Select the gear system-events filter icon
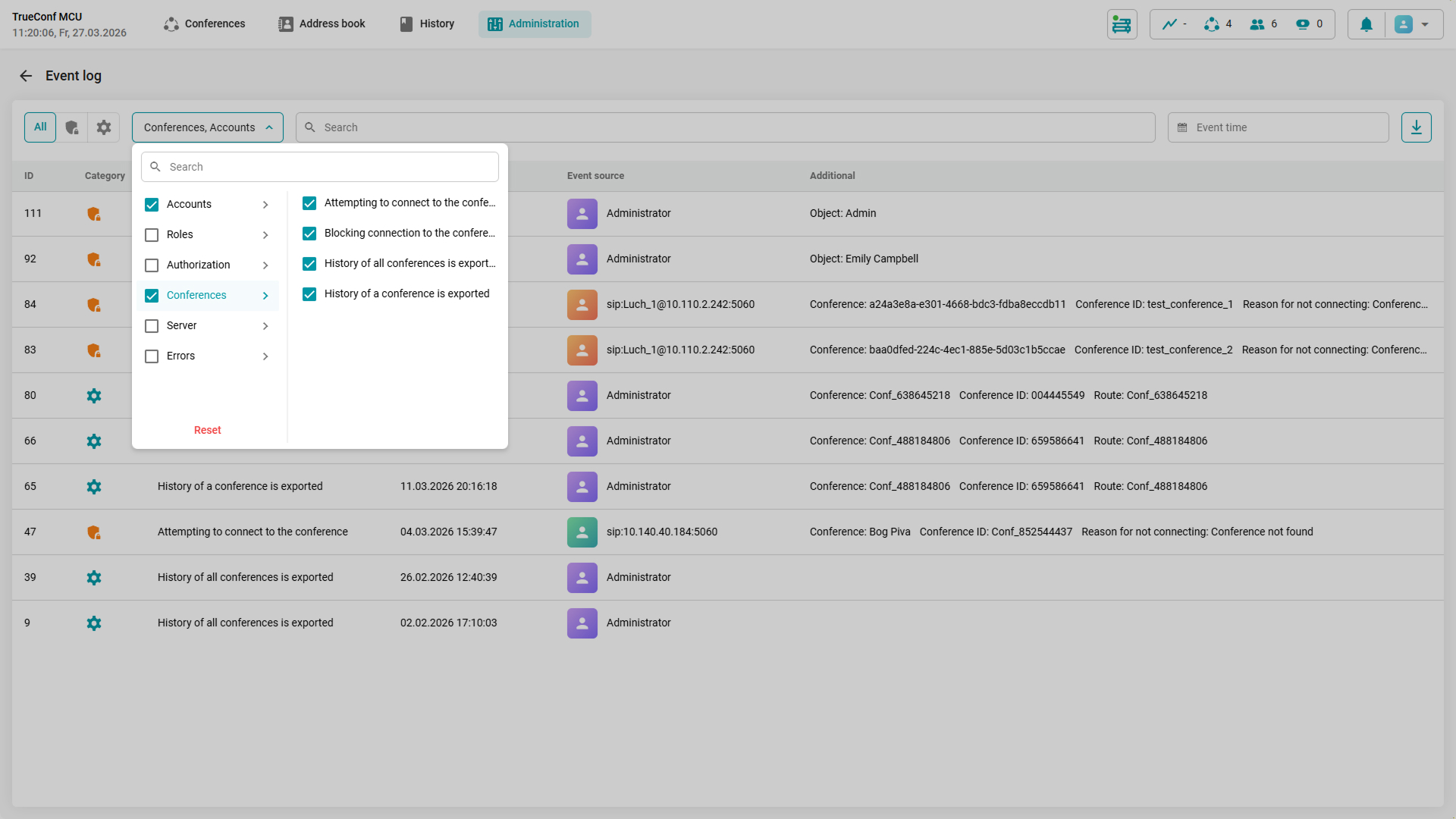This screenshot has height=819, width=1456. 104,127
